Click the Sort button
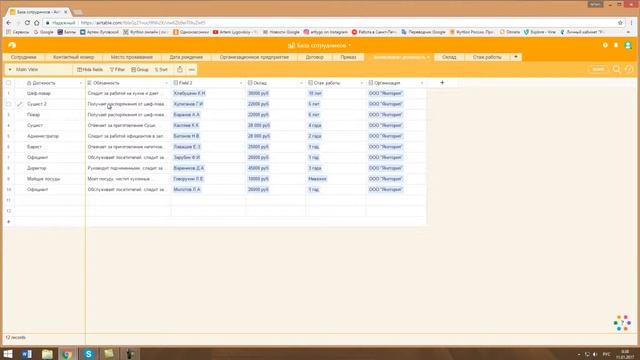Image resolution: width=640 pixels, height=360 pixels. click(x=161, y=70)
